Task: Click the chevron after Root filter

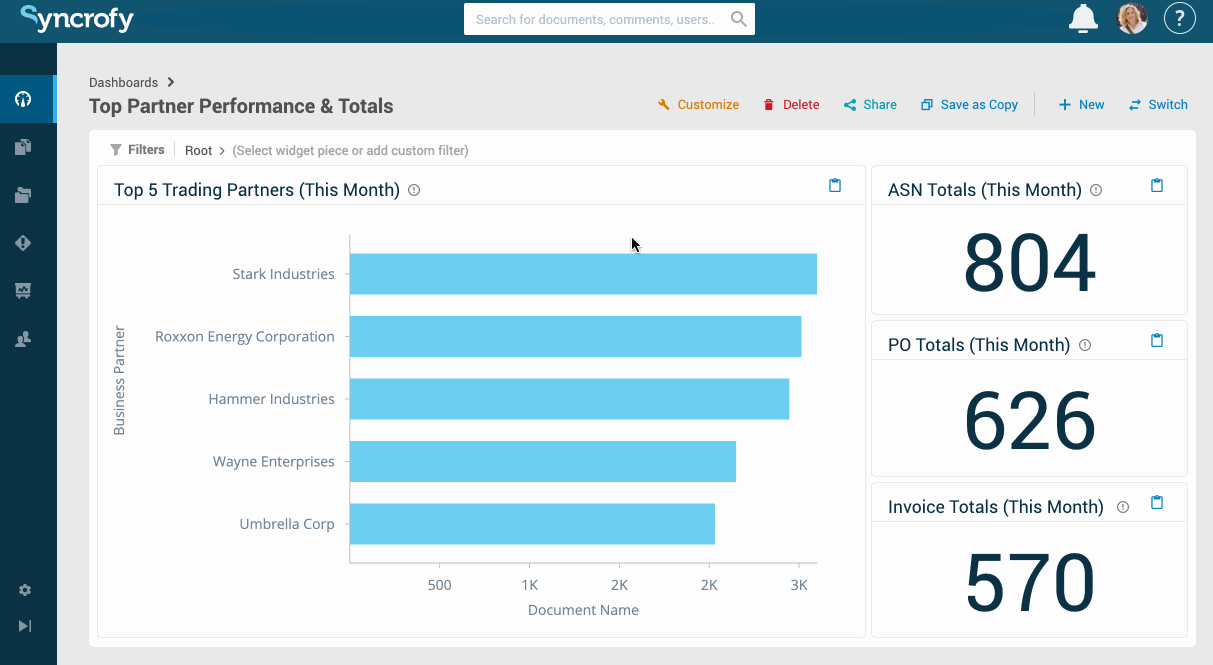Action: [x=222, y=151]
